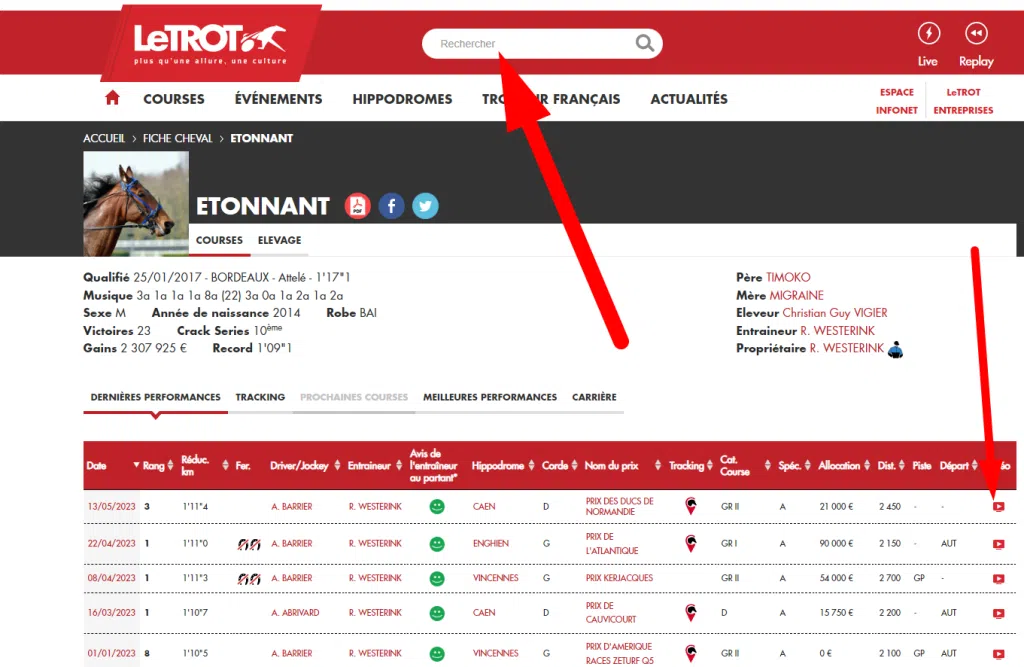
Task: Sort the table by Corde column
Action: (560, 466)
